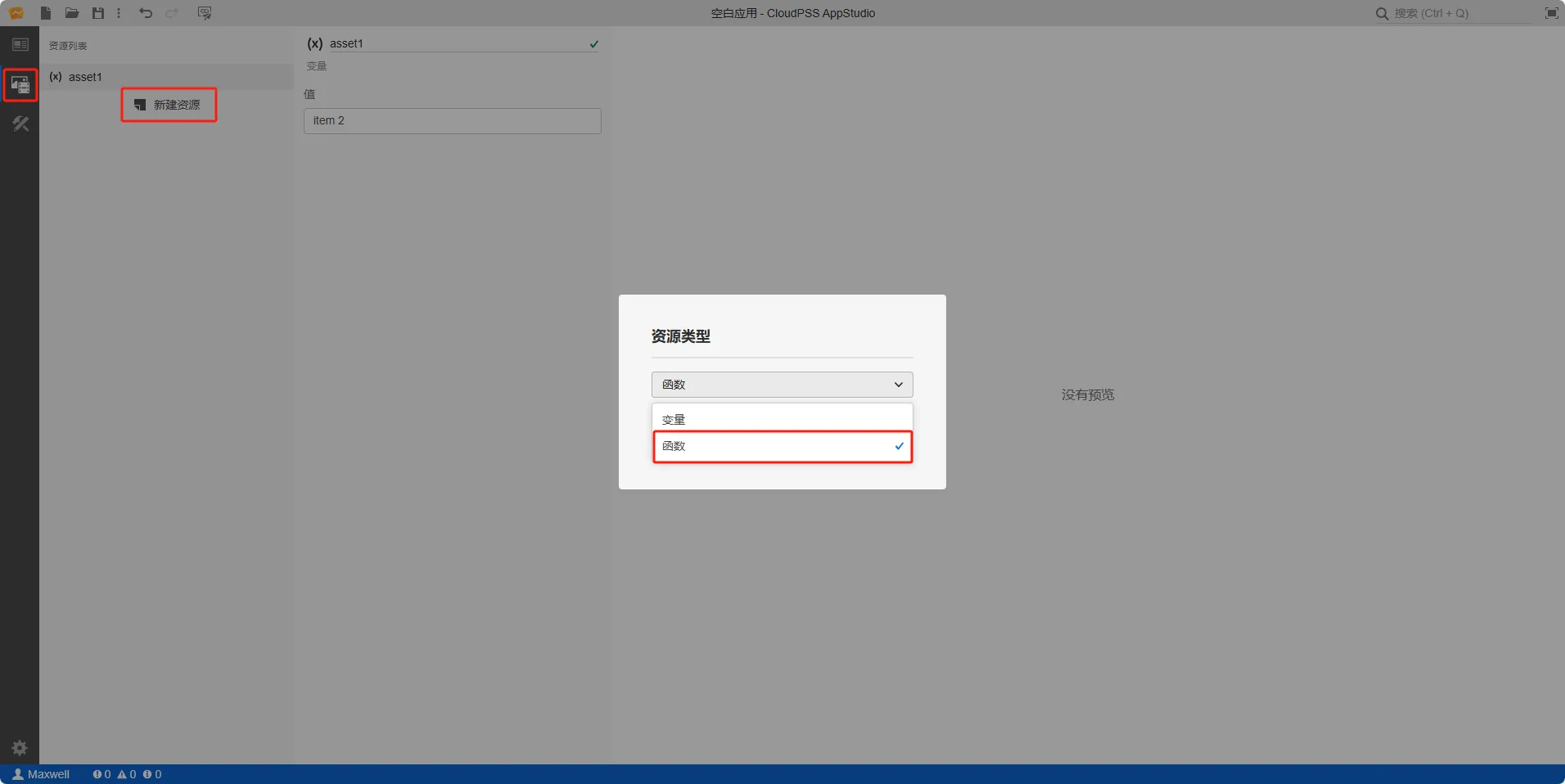Show errors count in status bar
Viewport: 1565px width, 784px height.
coord(101,774)
